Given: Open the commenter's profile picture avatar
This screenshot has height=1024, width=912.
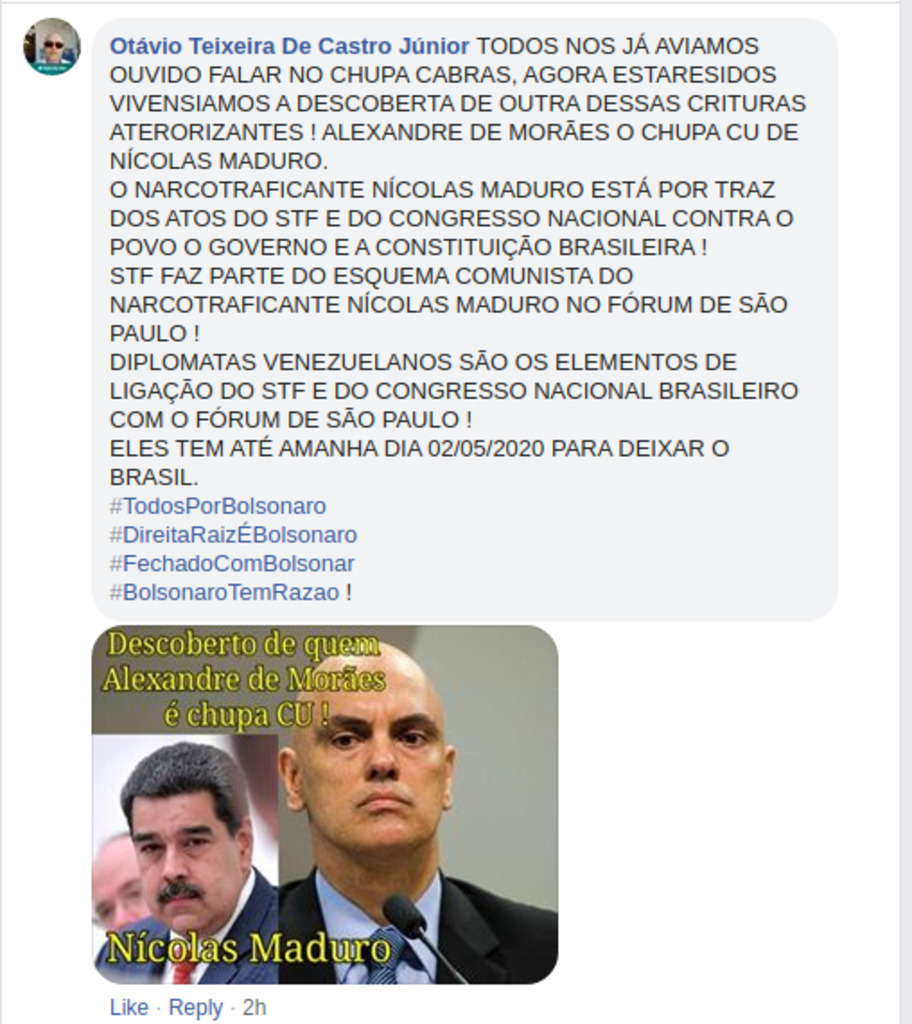Looking at the screenshot, I should [52, 46].
